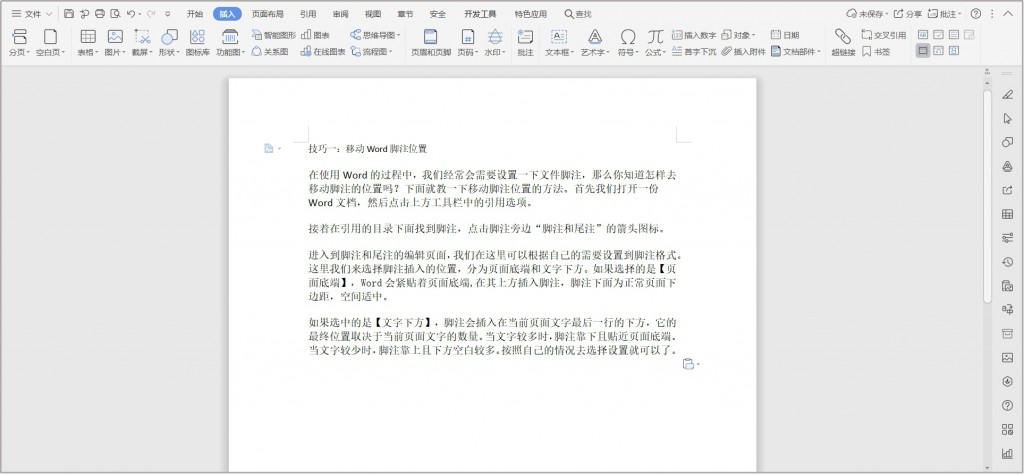Click the pen icon in right sidebar

1007,95
